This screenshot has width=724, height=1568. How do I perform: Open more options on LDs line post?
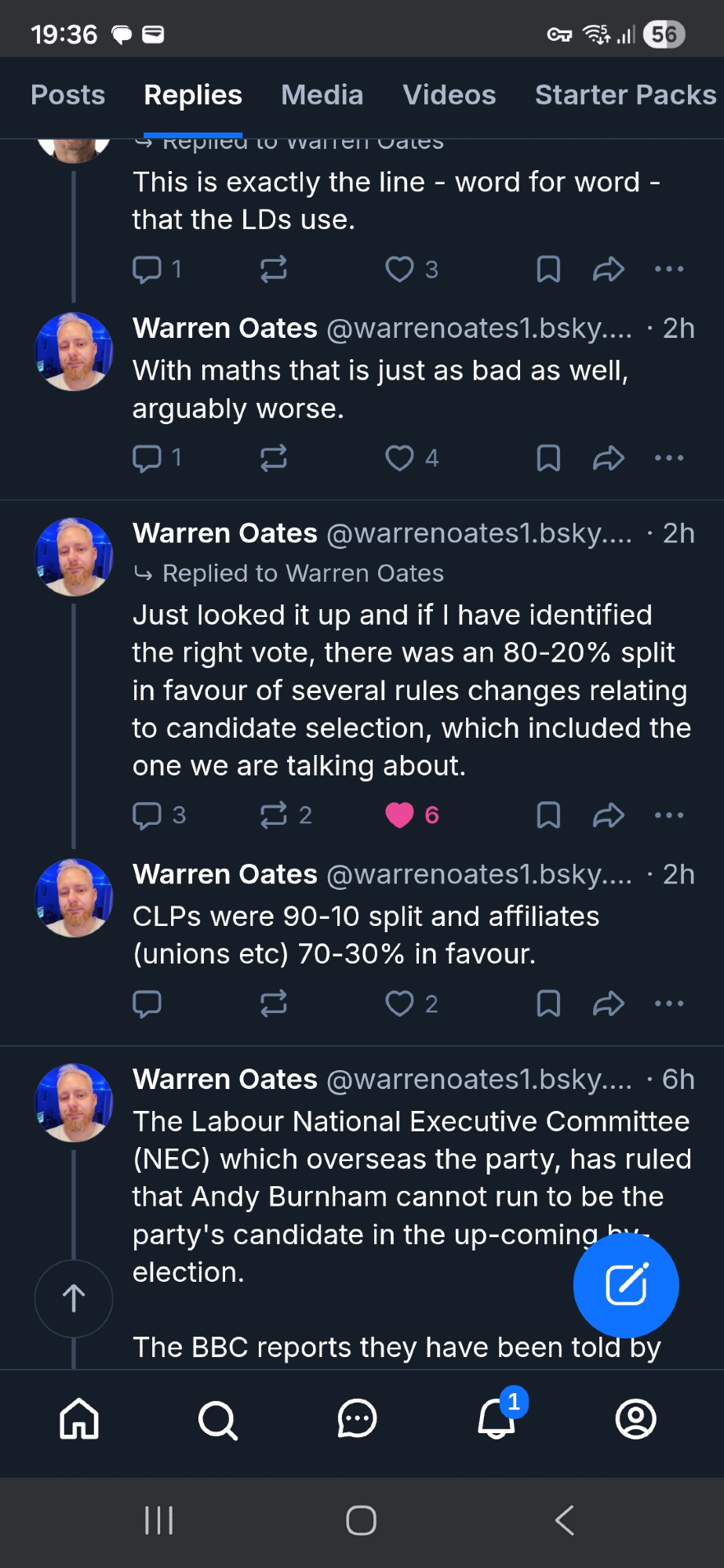[x=669, y=269]
